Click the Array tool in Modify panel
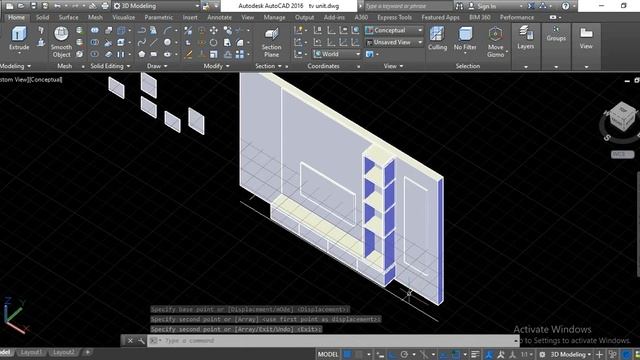The height and width of the screenshot is (360, 640). (x=240, y=54)
